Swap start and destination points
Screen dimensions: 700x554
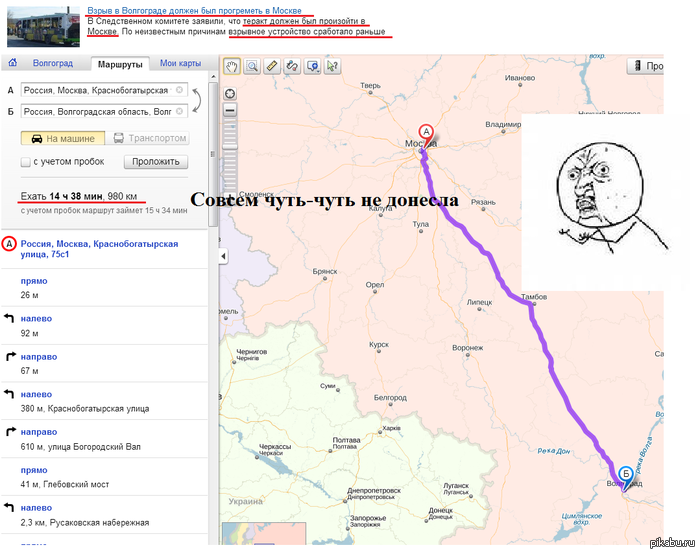[196, 100]
